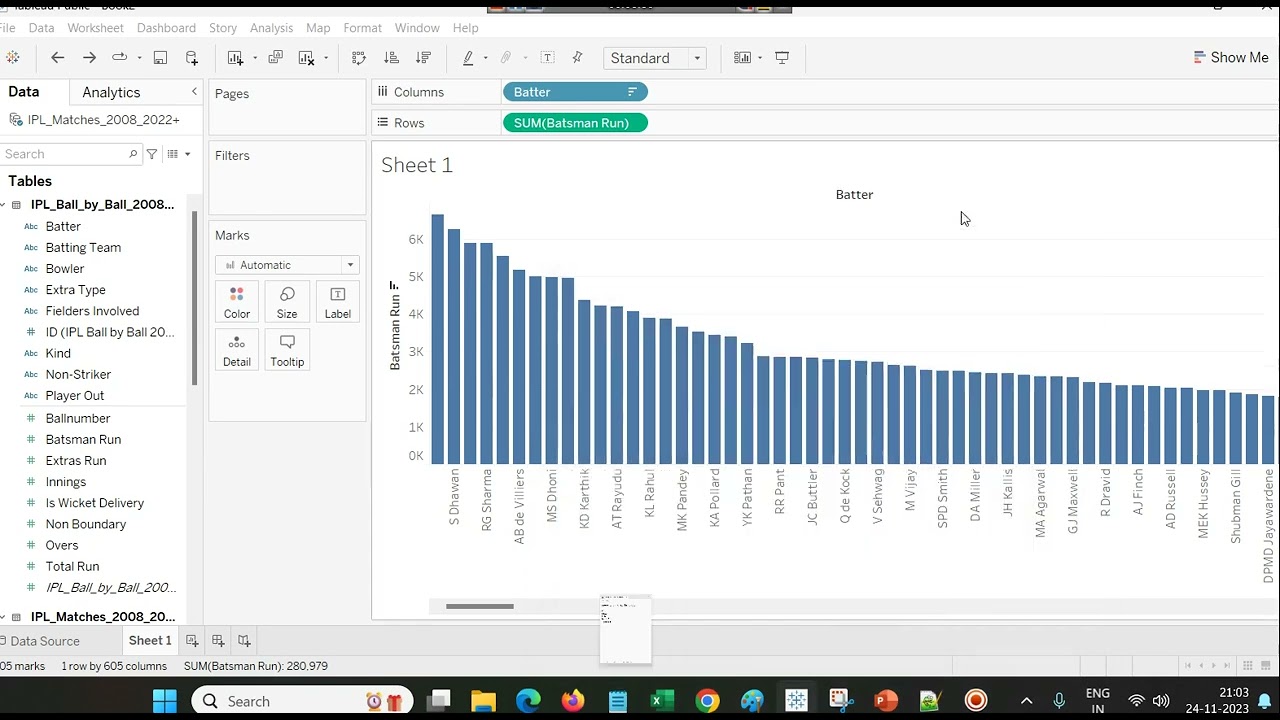Click Show/Hide cards toolbar icon

(742, 58)
